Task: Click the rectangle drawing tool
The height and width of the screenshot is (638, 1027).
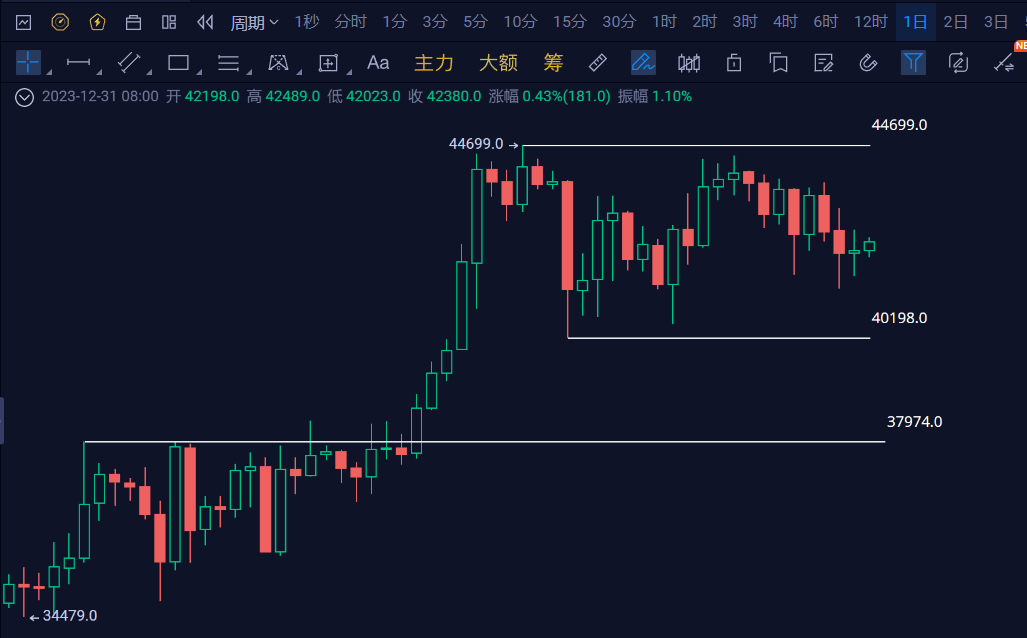Action: click(178, 62)
